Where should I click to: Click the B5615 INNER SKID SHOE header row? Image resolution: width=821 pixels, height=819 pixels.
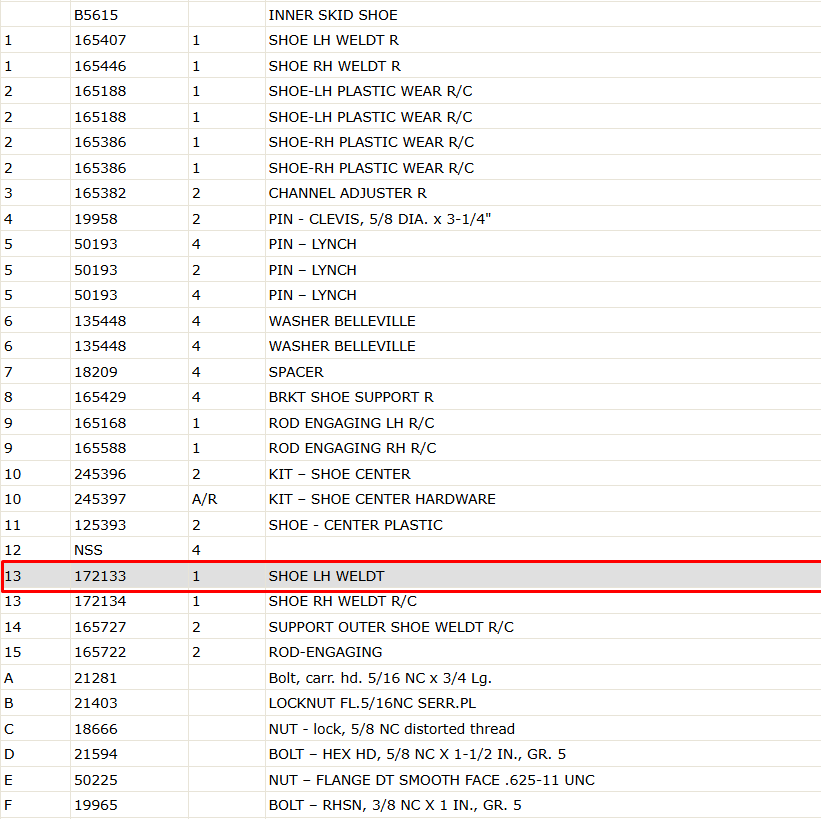[410, 15]
